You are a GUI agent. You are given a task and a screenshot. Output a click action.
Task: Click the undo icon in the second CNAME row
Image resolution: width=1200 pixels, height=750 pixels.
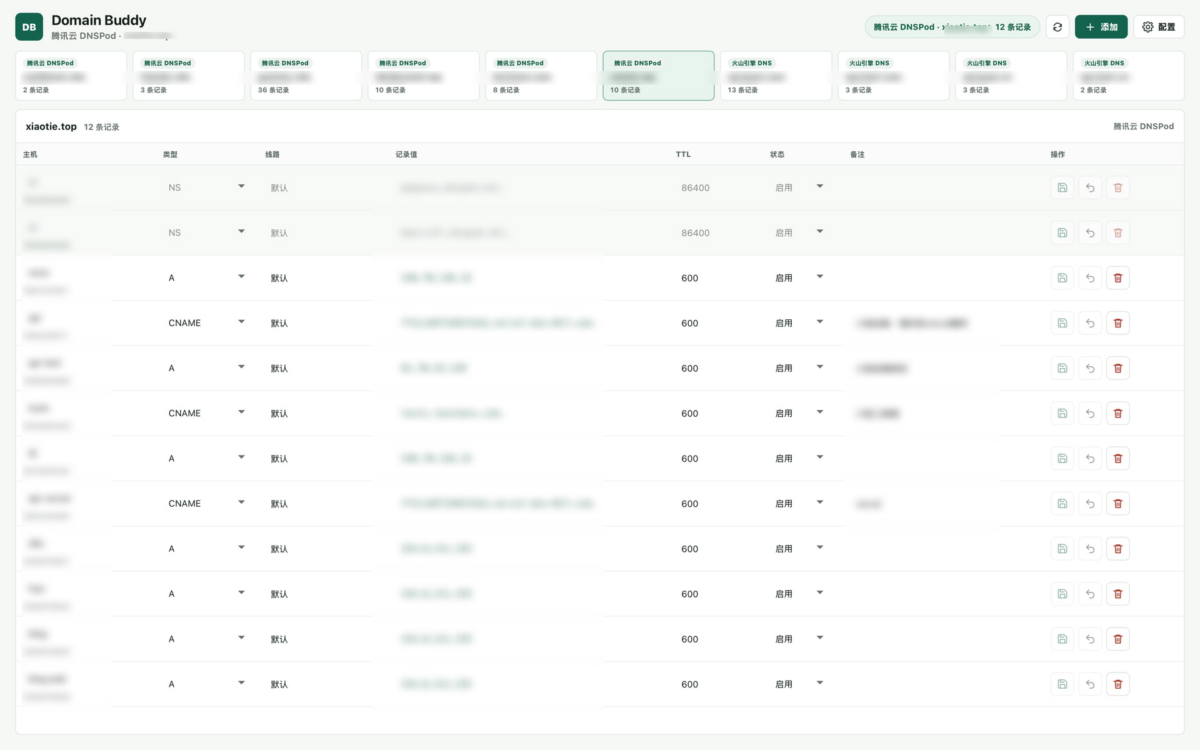click(1090, 413)
